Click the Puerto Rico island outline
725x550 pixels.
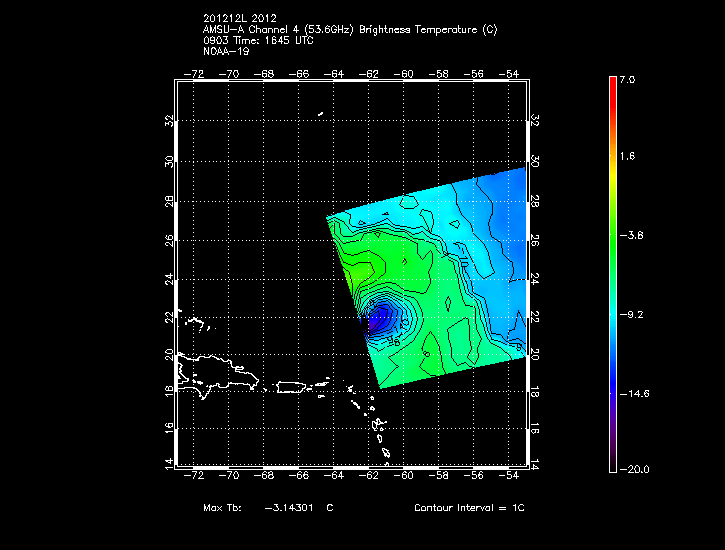290,387
